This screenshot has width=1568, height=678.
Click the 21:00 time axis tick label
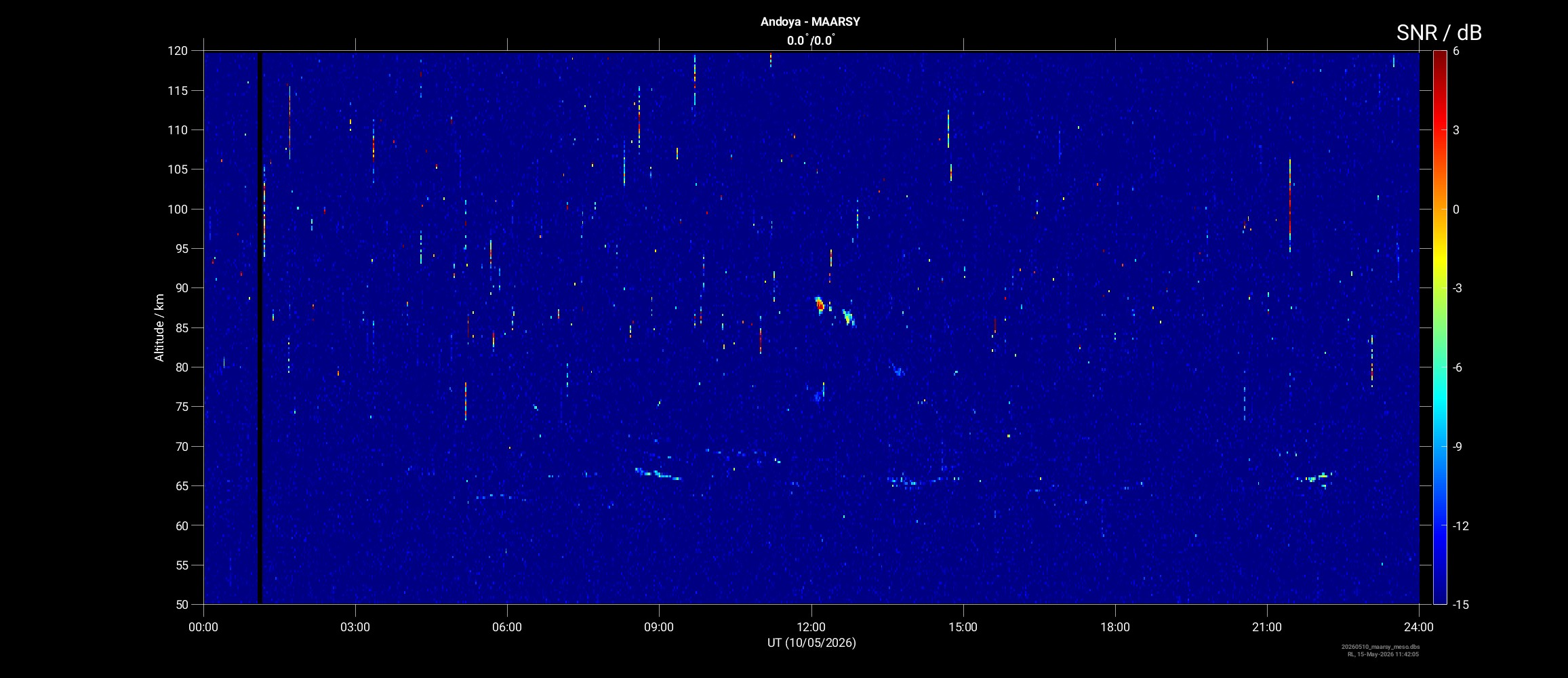tap(1267, 627)
